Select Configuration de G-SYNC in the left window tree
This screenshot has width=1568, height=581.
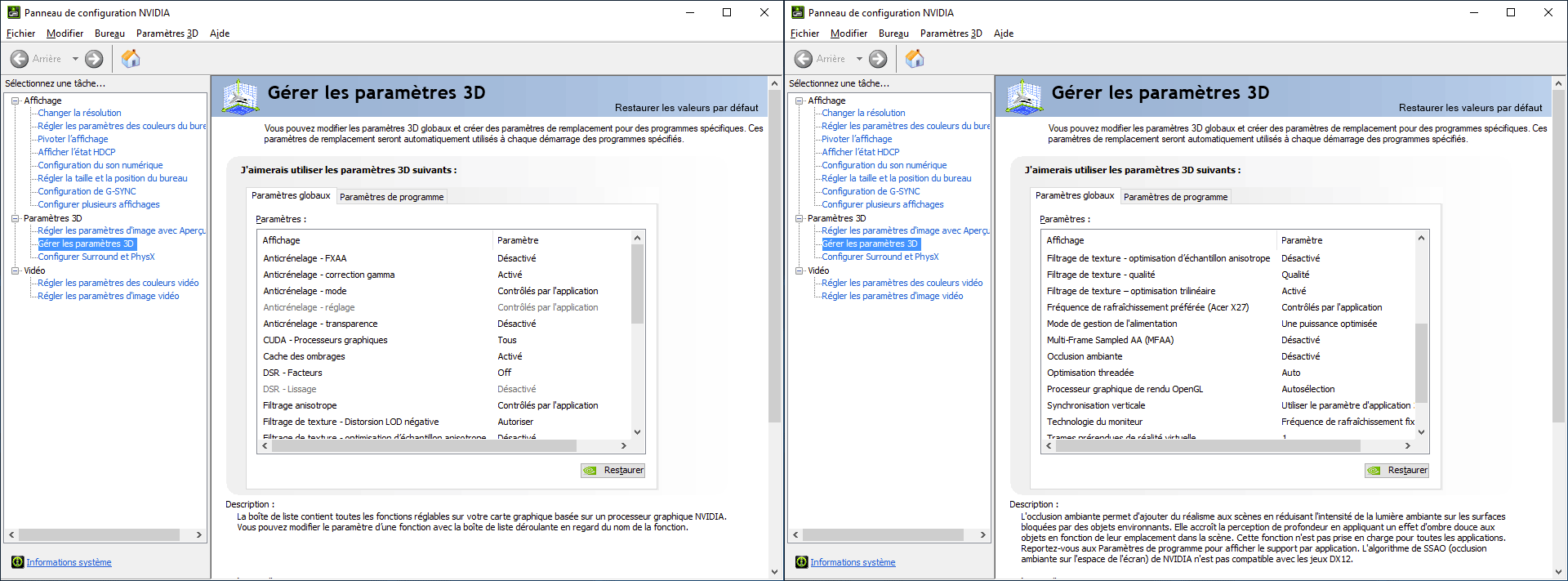[87, 191]
